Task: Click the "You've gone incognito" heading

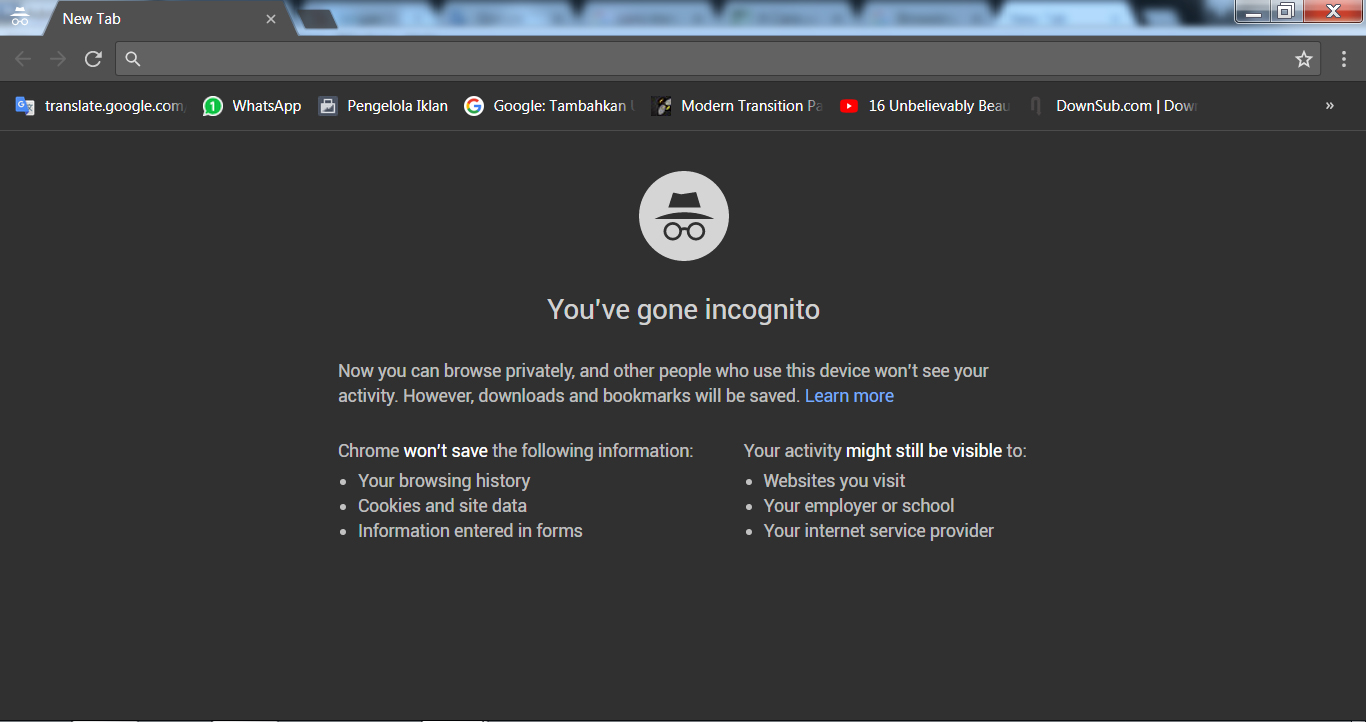Action: pyautogui.click(x=684, y=310)
